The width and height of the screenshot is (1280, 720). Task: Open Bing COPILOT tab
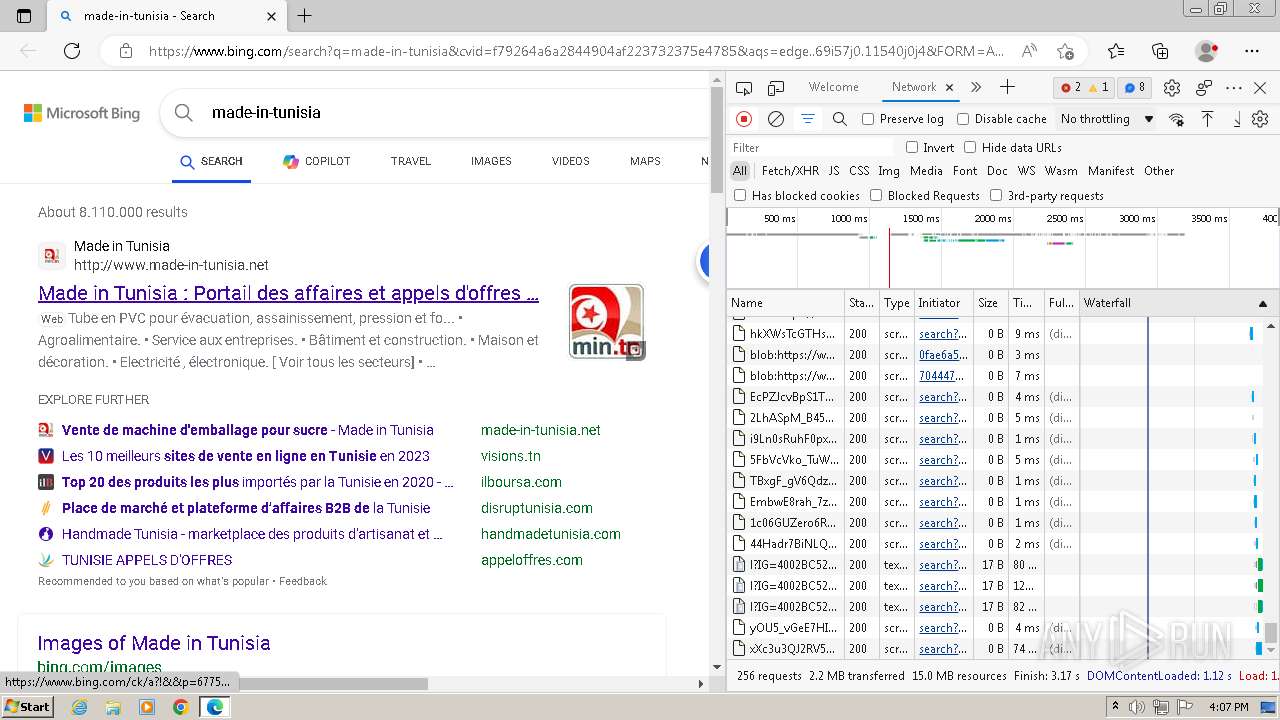pos(316,161)
